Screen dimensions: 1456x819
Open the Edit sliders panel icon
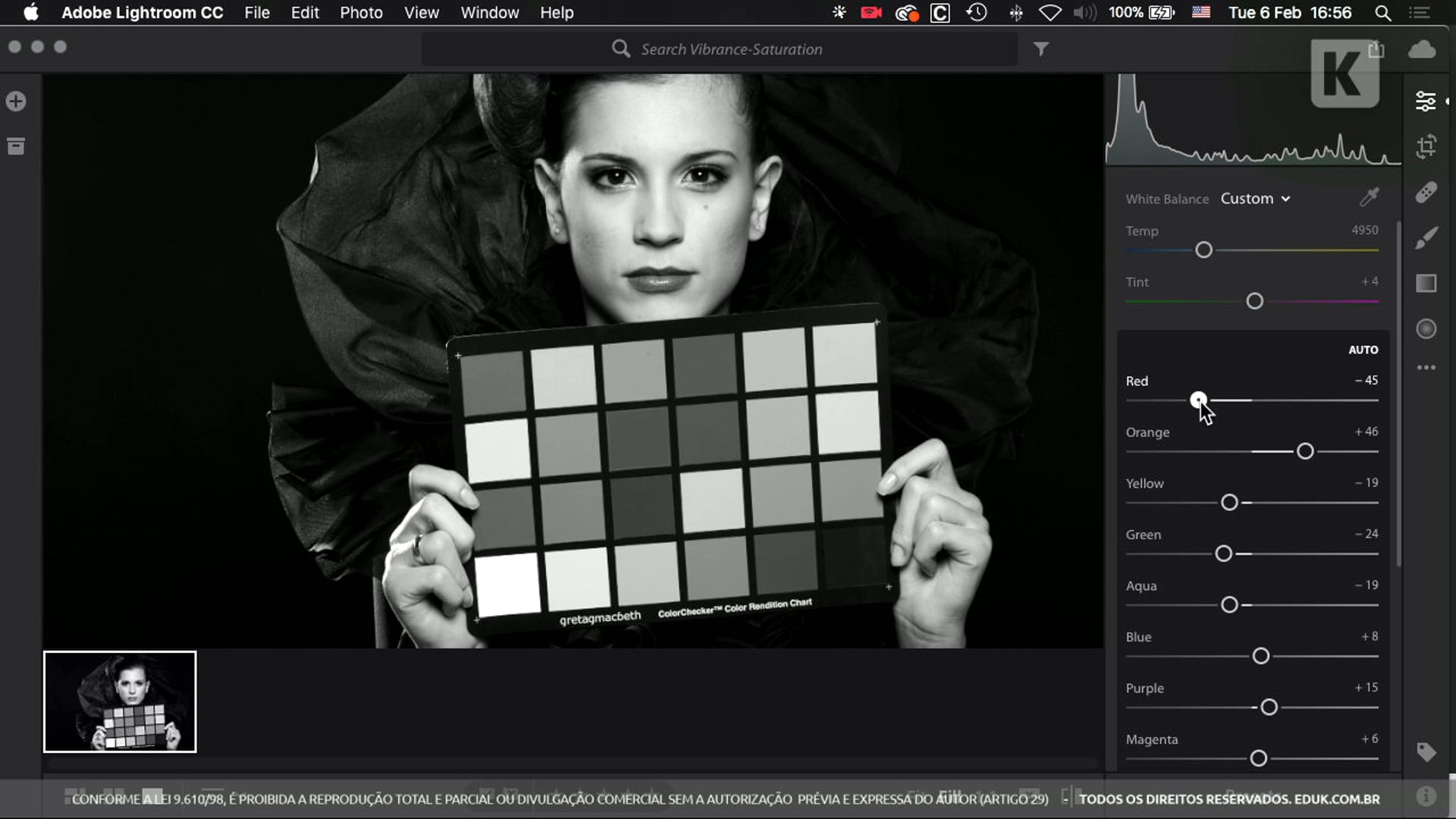(1426, 101)
